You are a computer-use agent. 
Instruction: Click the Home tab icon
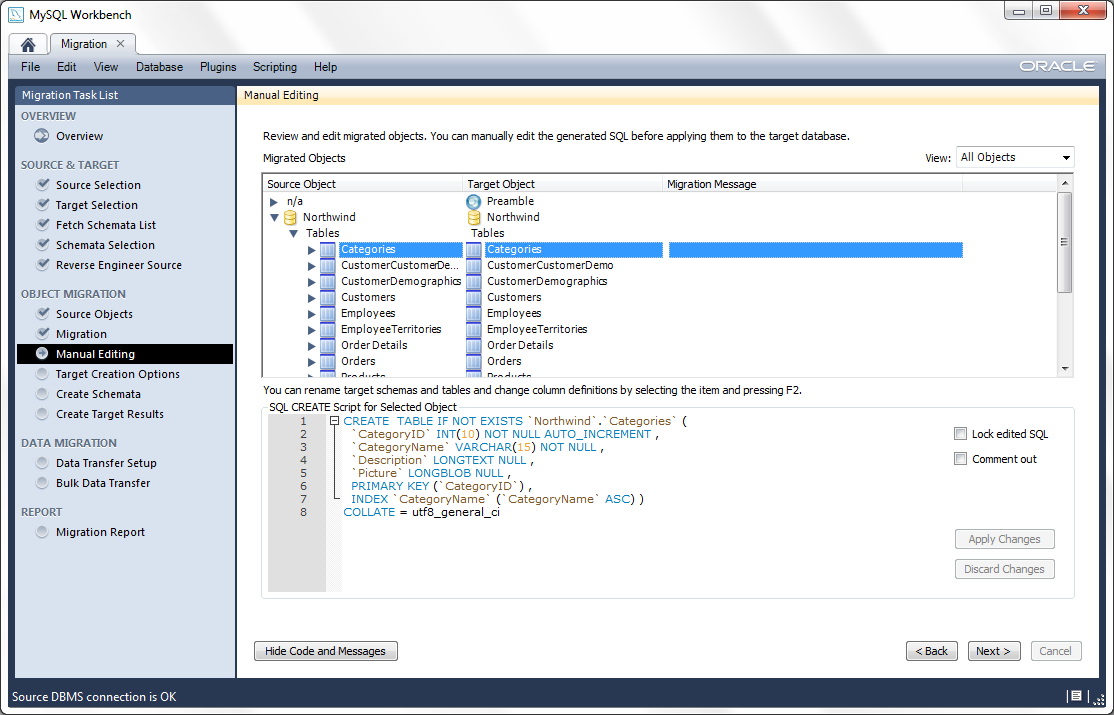(x=28, y=44)
